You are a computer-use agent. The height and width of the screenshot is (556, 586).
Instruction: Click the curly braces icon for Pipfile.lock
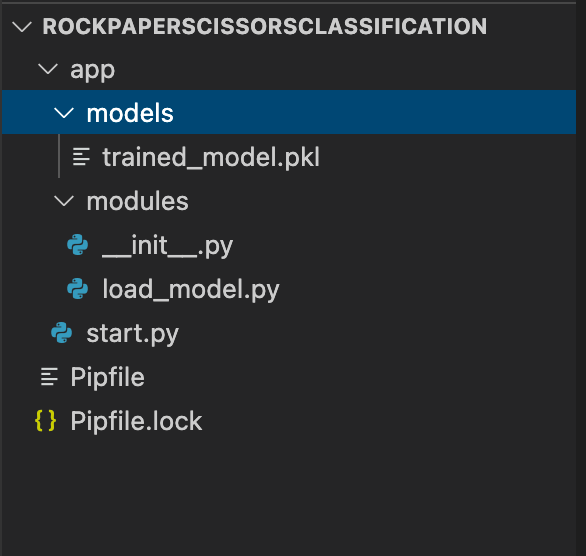[x=46, y=420]
